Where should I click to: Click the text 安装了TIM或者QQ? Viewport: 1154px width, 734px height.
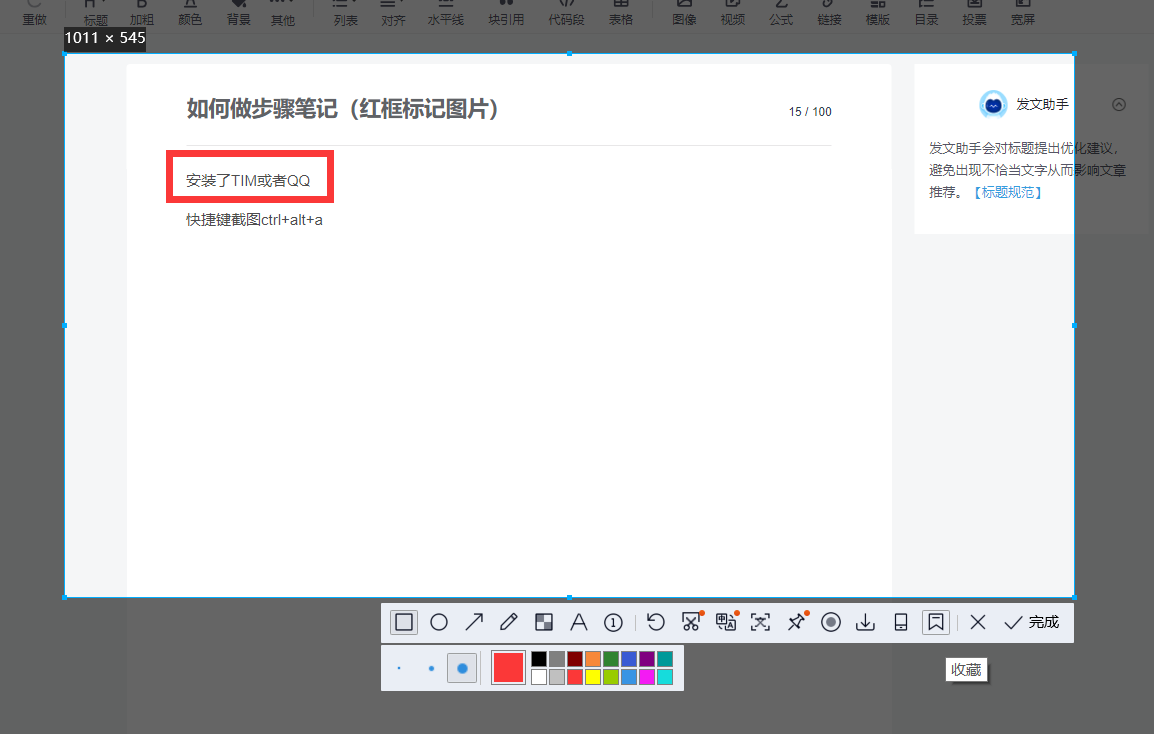click(x=248, y=180)
